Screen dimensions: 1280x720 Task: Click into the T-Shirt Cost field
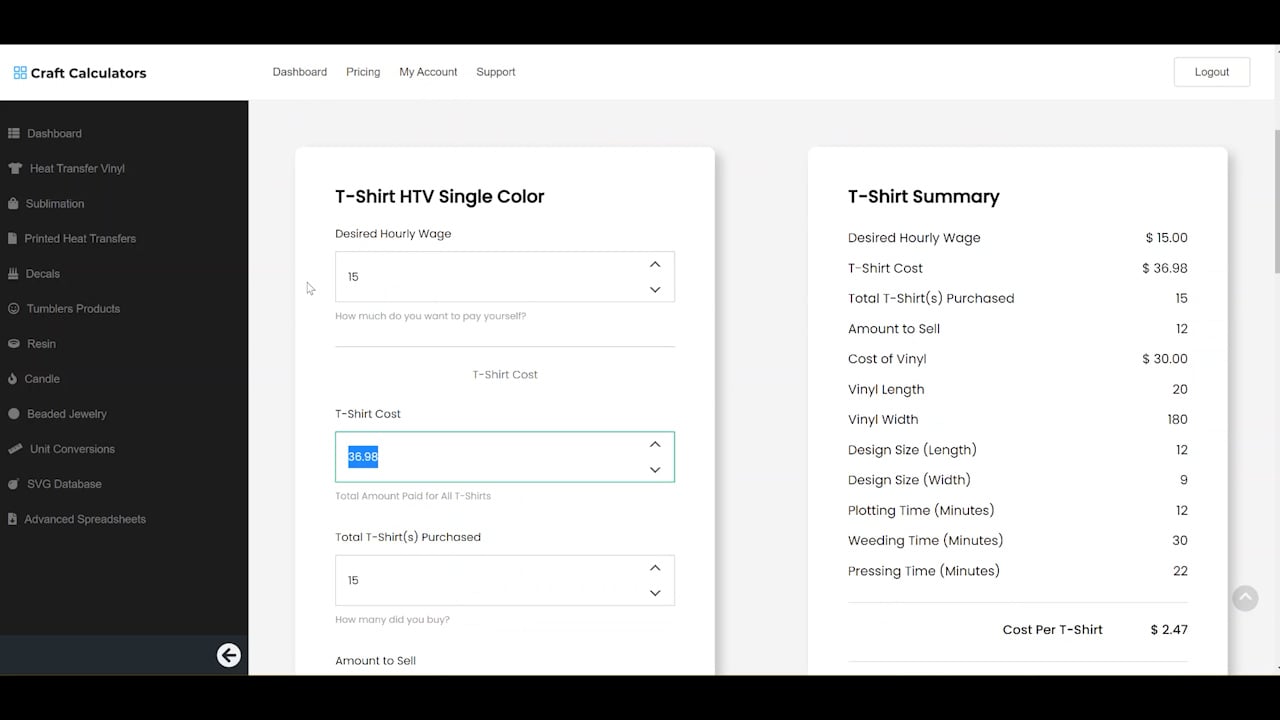(505, 457)
